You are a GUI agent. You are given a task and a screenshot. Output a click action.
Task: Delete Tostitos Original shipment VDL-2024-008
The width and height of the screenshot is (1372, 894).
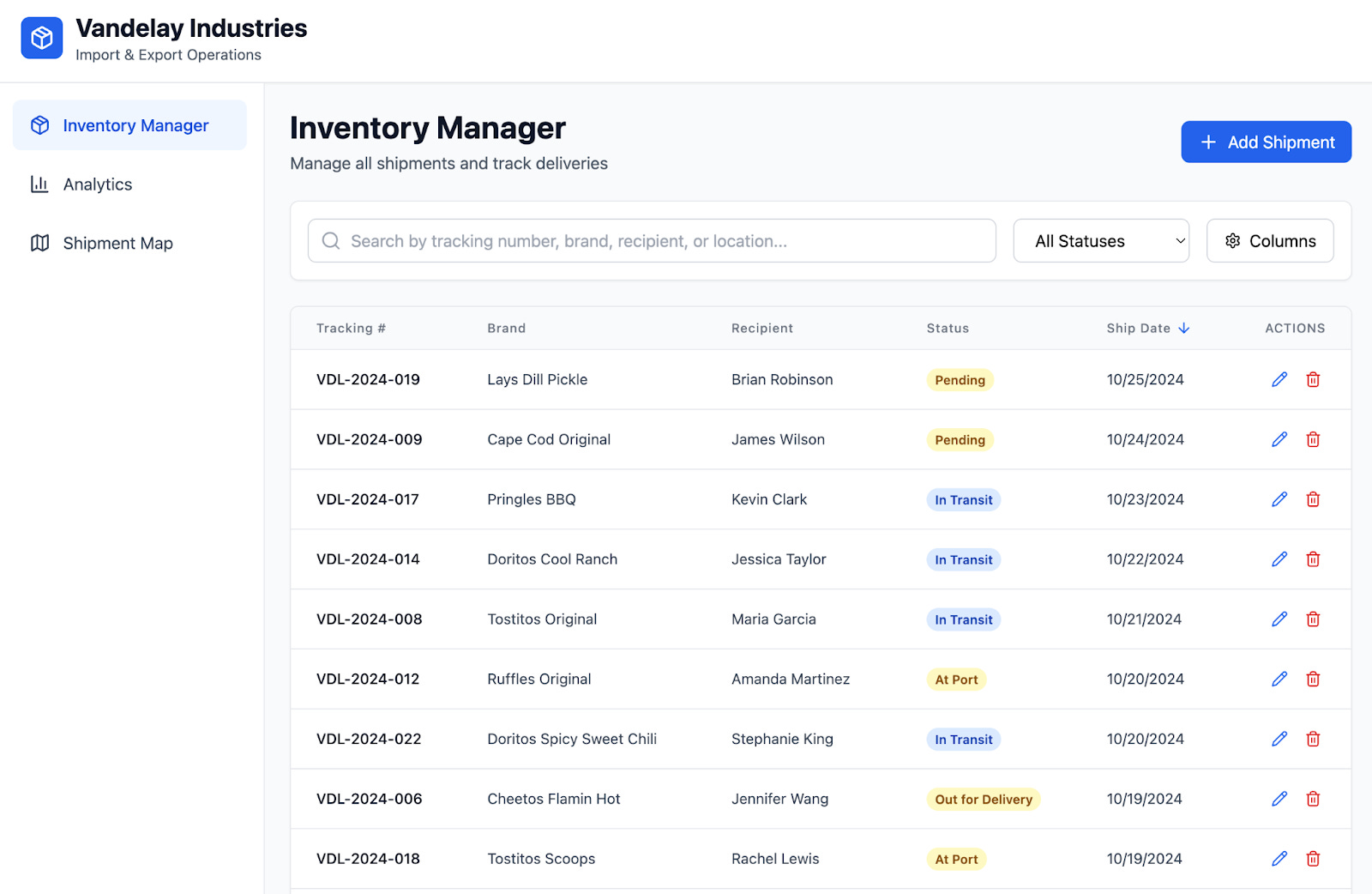1313,619
